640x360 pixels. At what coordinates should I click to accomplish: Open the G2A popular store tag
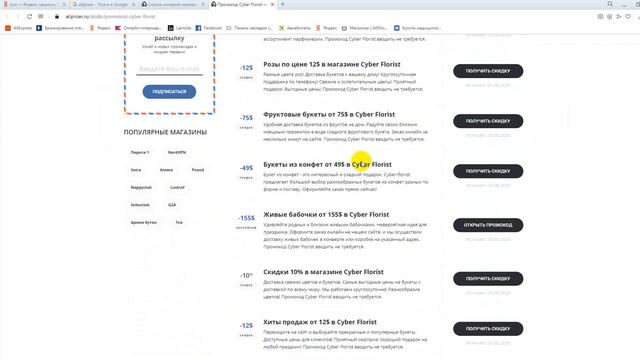(x=172, y=205)
